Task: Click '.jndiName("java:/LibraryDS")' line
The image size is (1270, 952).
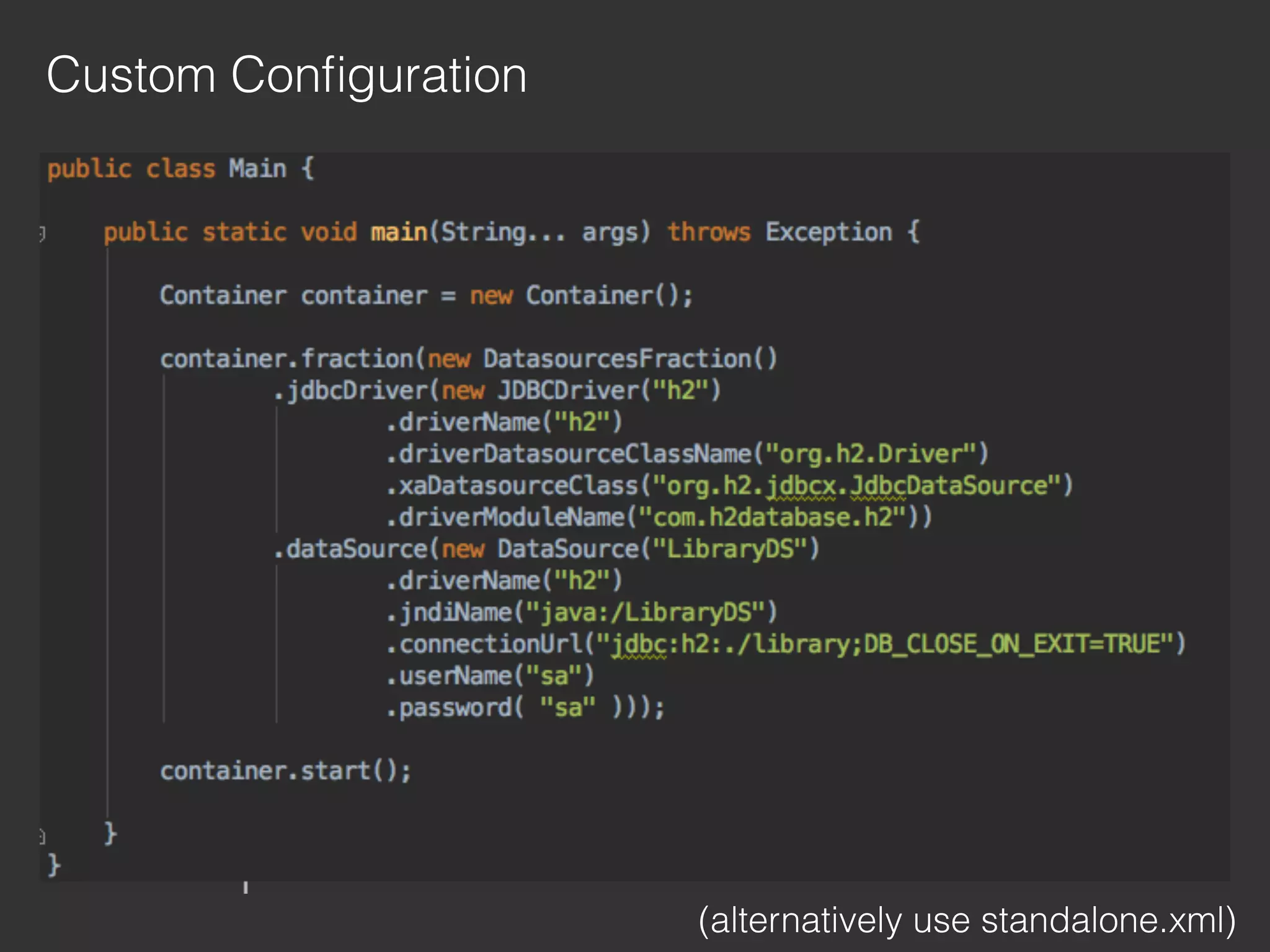Action: [582, 612]
